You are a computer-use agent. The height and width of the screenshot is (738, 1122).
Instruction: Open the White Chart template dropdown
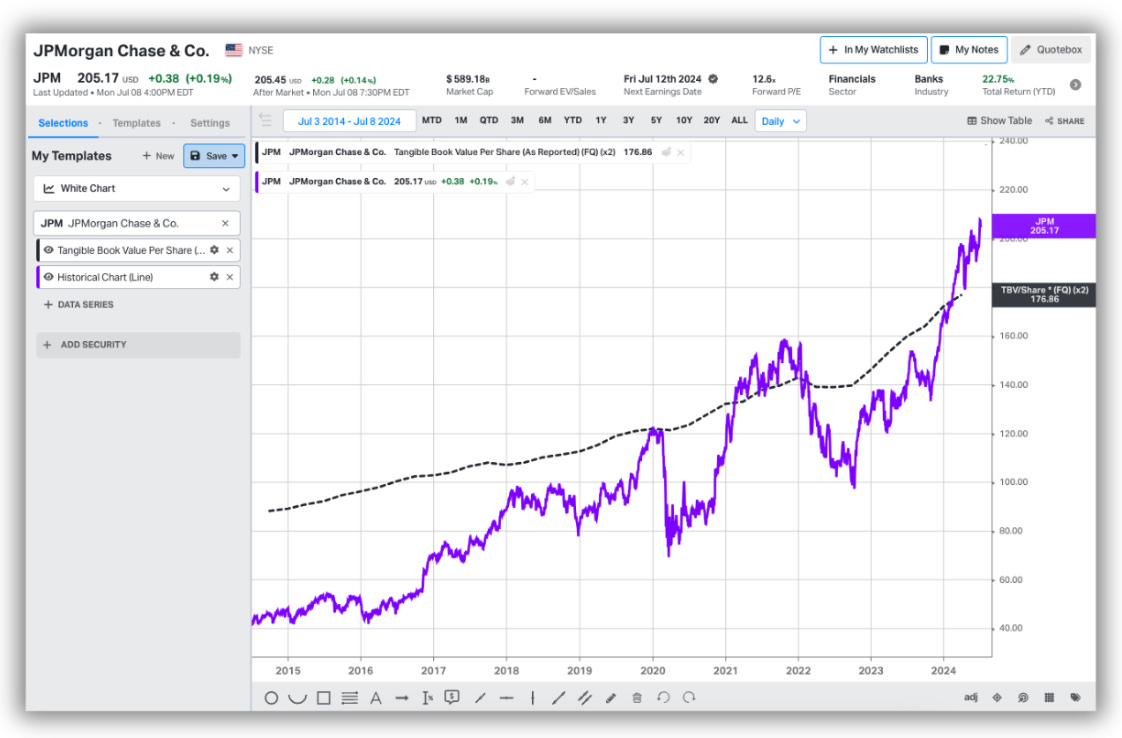[x=137, y=188]
